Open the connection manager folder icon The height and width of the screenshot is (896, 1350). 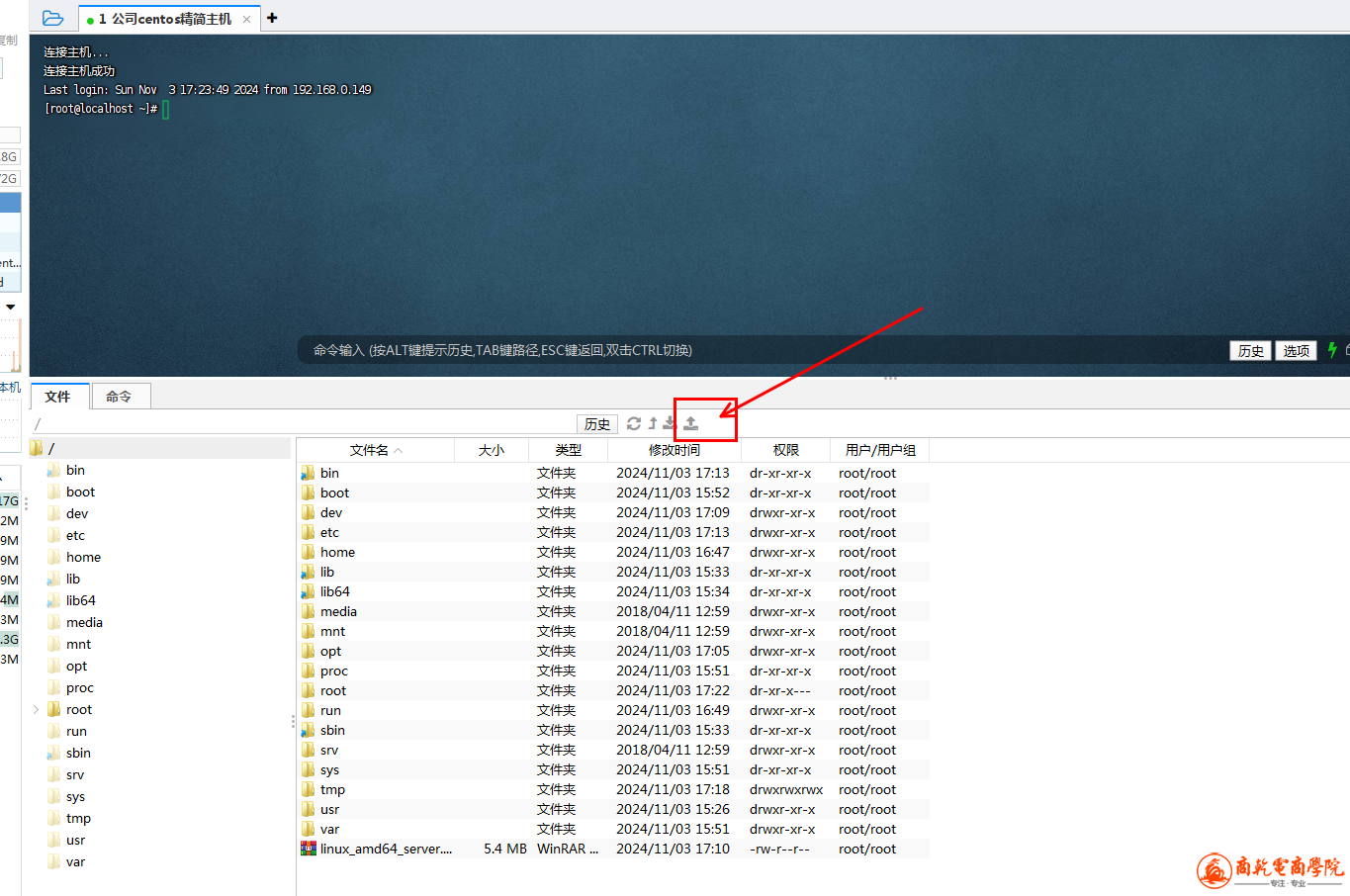(53, 18)
